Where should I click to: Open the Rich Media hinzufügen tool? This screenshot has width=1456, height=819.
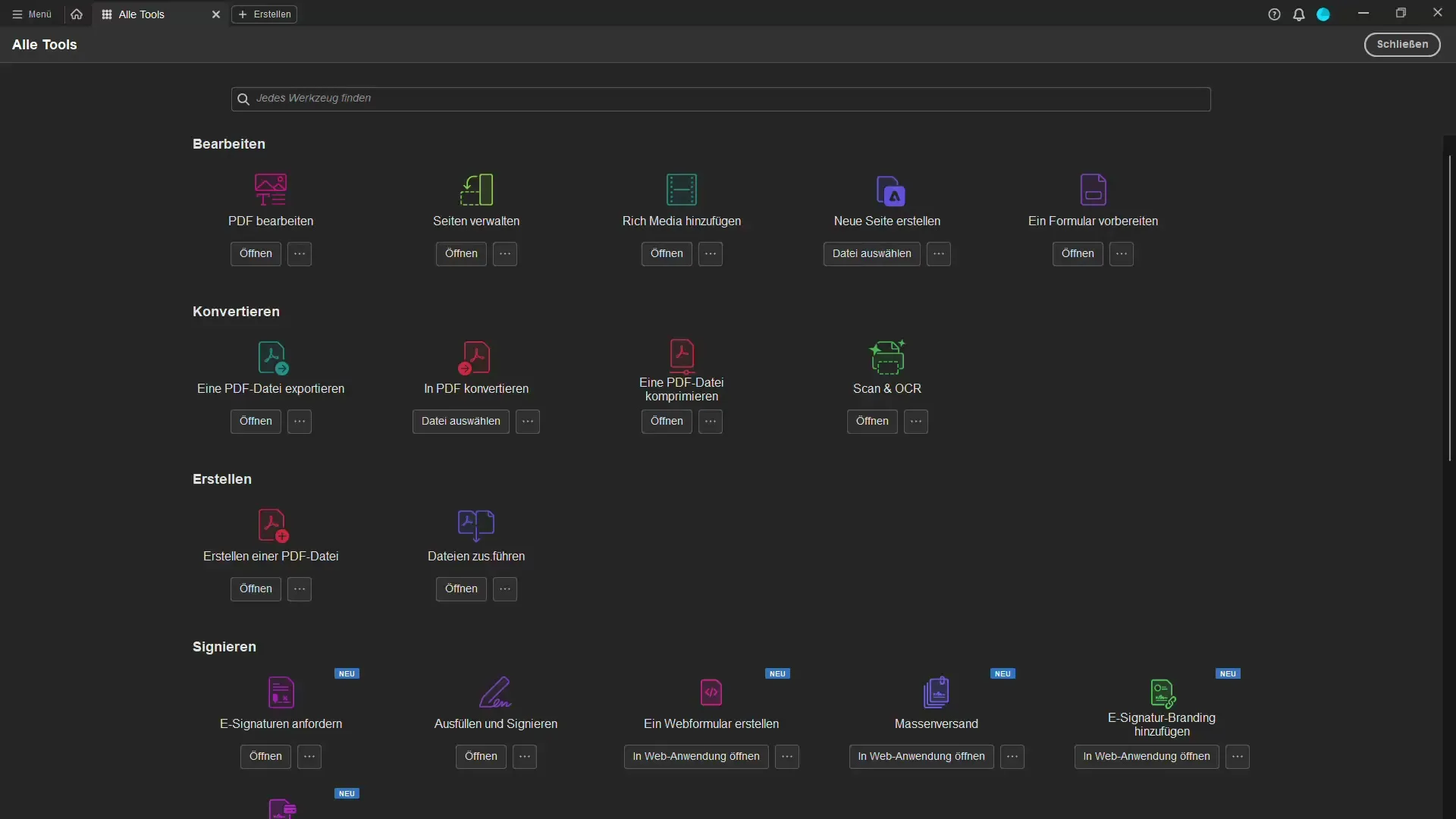(667, 254)
